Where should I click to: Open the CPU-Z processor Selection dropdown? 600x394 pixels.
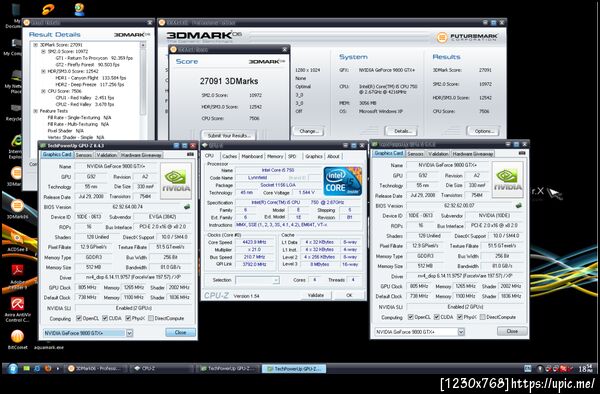coord(258,280)
